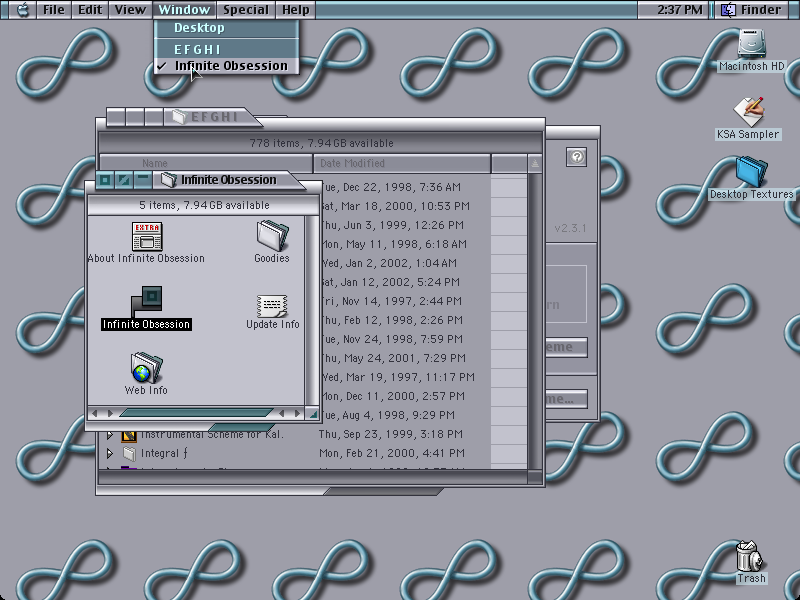The width and height of the screenshot is (800, 600).
Task: Click the partly hidden button ending in 'me…'
Action: tap(566, 399)
